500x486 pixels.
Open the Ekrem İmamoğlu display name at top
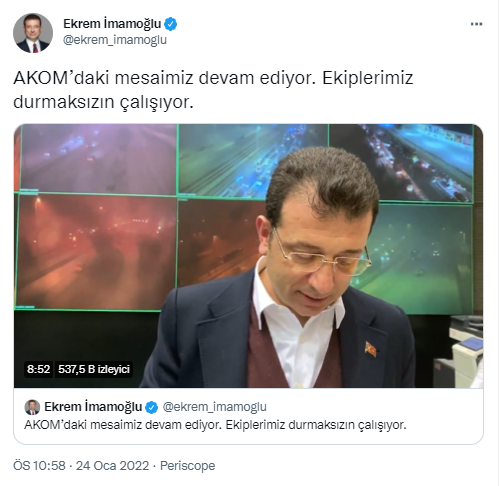112,24
